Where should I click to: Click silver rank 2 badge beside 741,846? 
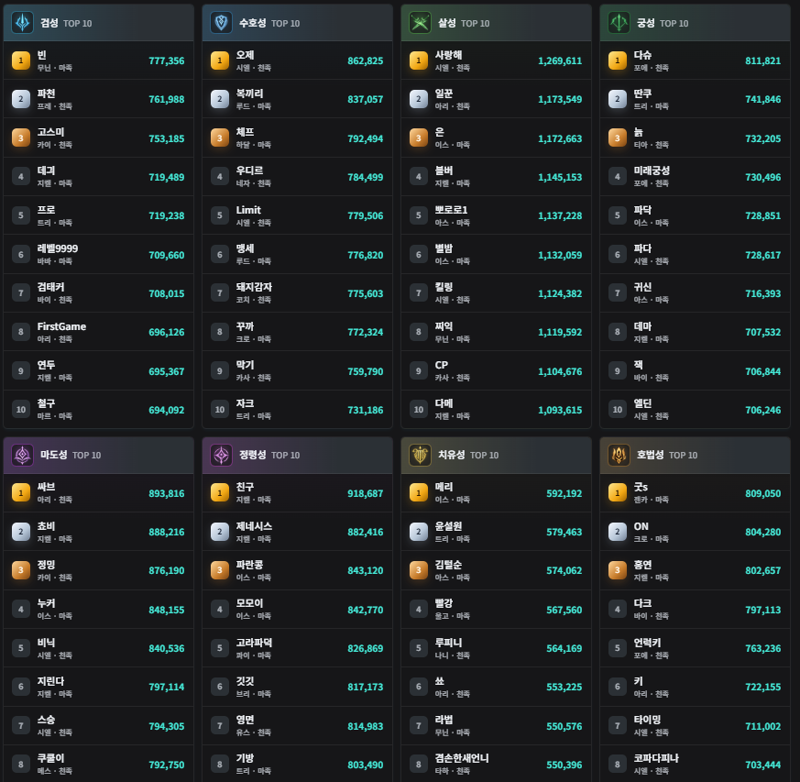pos(617,99)
